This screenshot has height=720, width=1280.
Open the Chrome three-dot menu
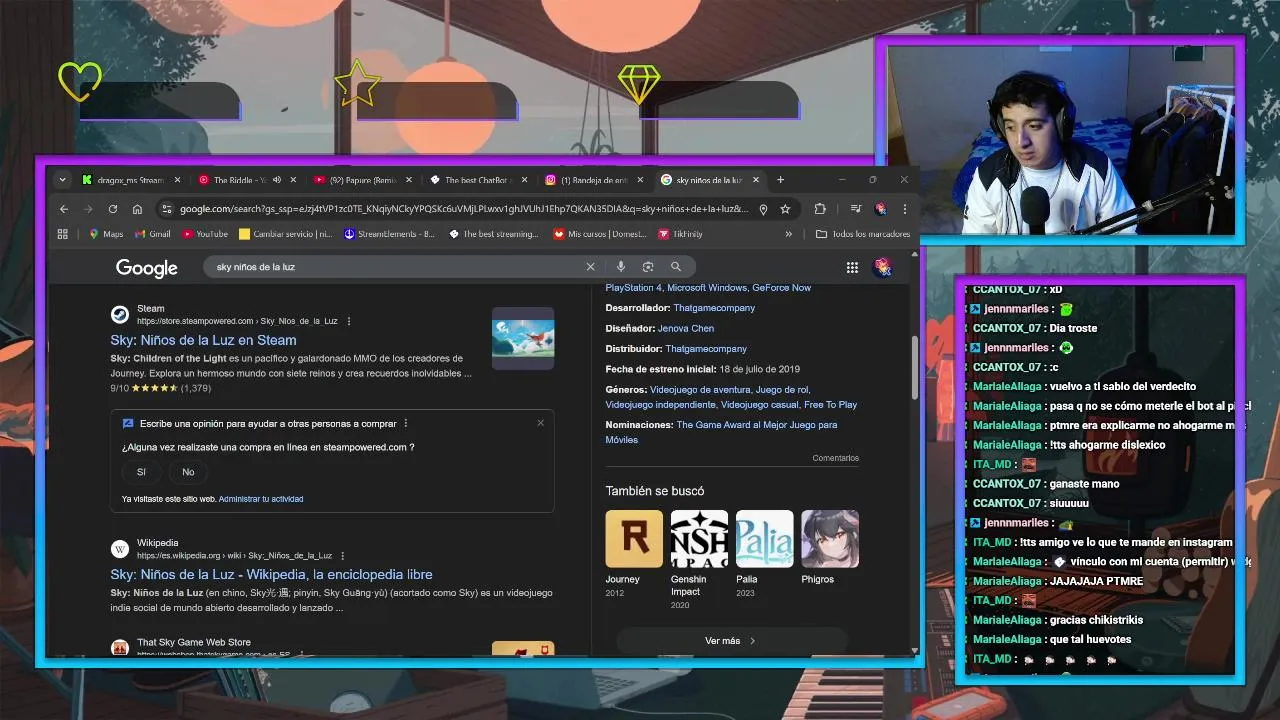coord(904,209)
